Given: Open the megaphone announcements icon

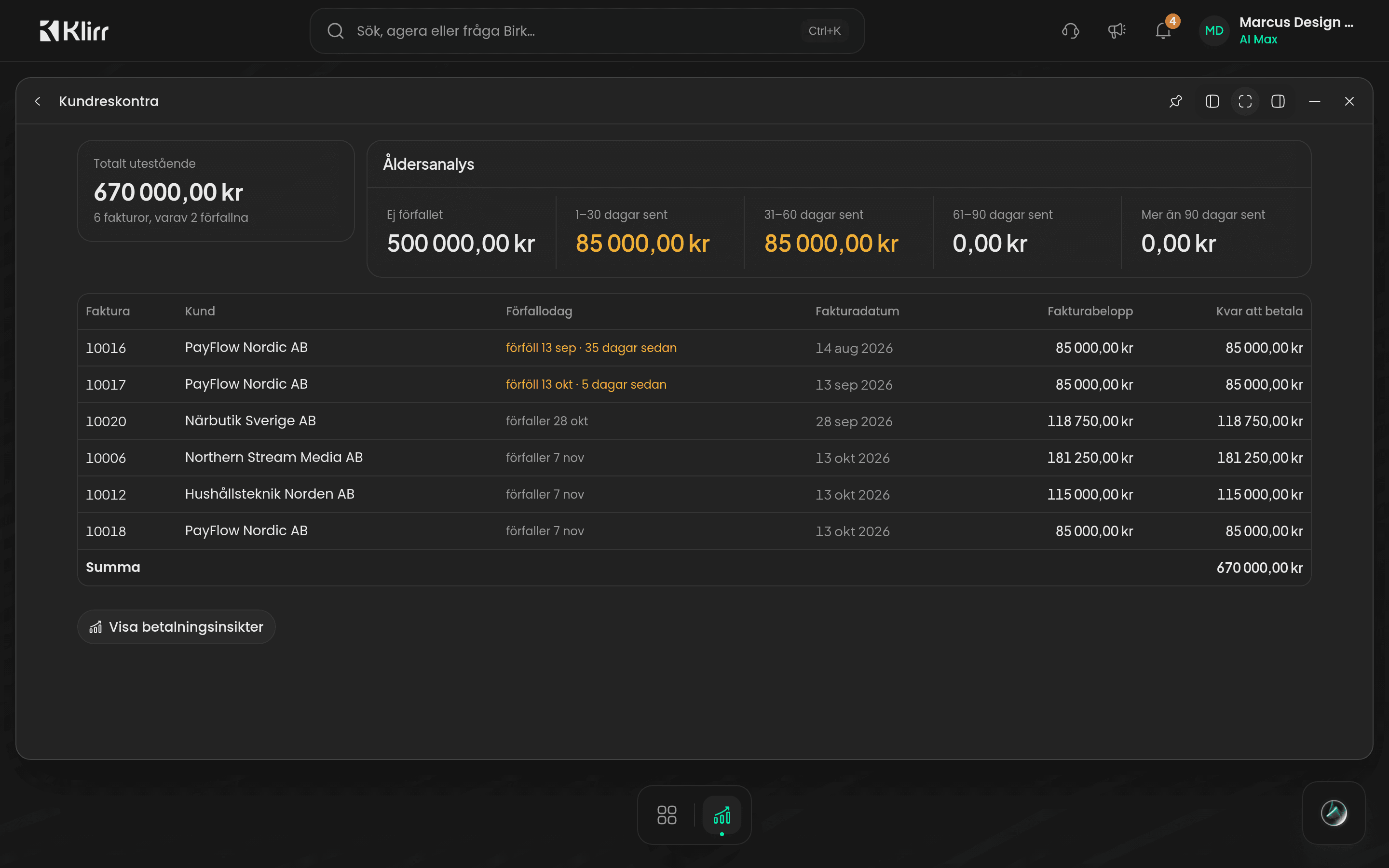Looking at the screenshot, I should pos(1117,31).
